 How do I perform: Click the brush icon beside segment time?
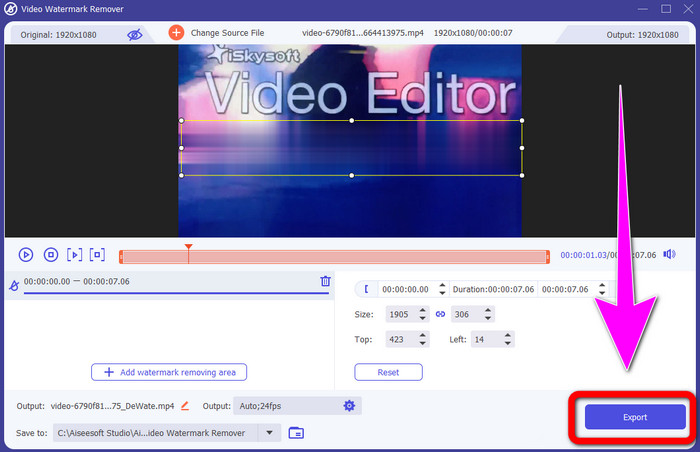14,285
